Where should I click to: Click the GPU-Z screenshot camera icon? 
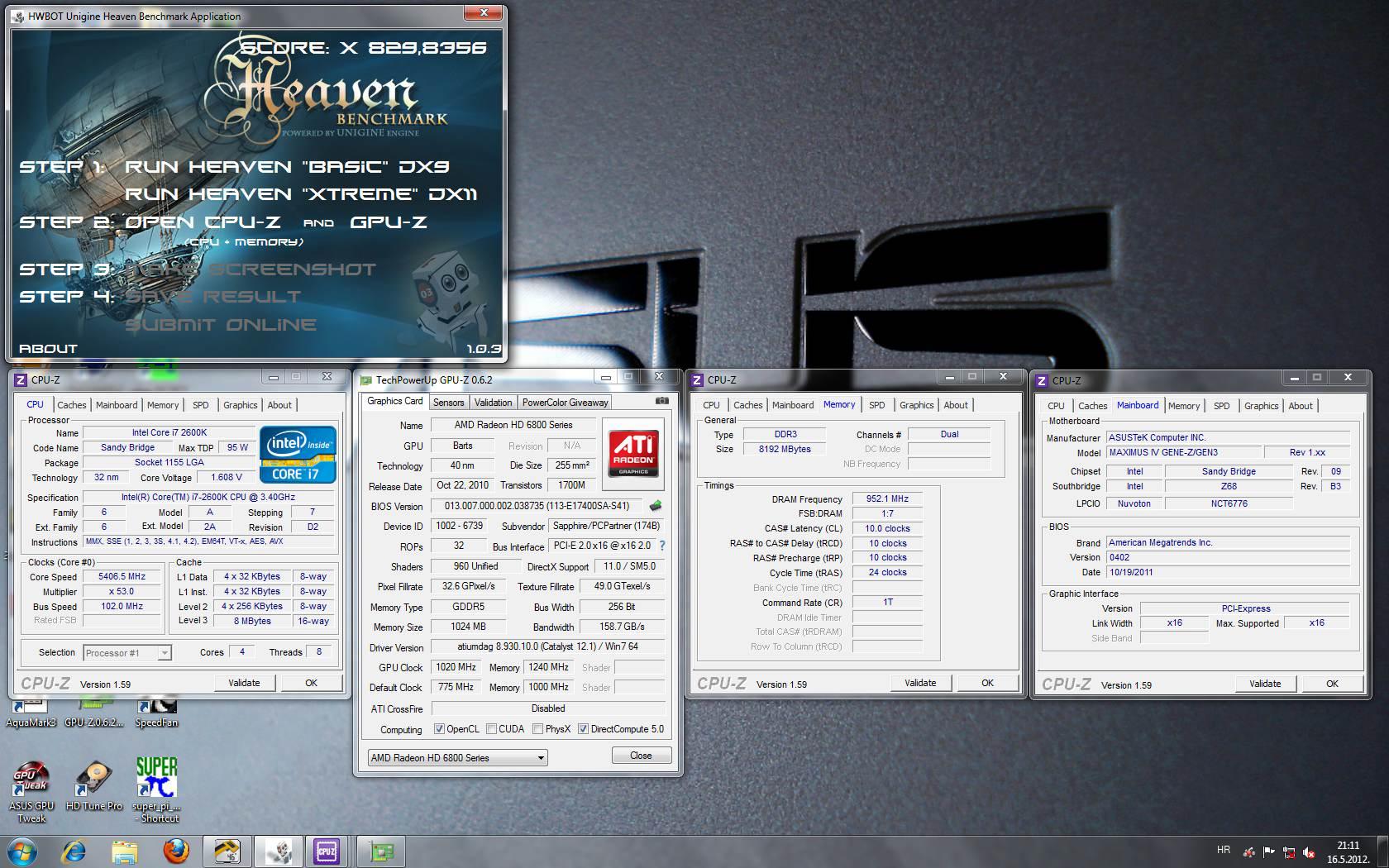(x=662, y=401)
